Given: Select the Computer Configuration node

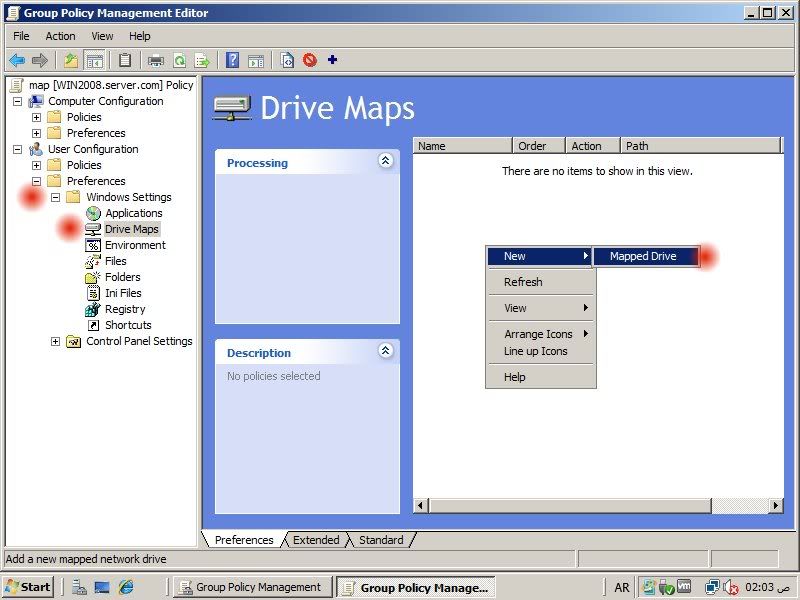Looking at the screenshot, I should 106,101.
